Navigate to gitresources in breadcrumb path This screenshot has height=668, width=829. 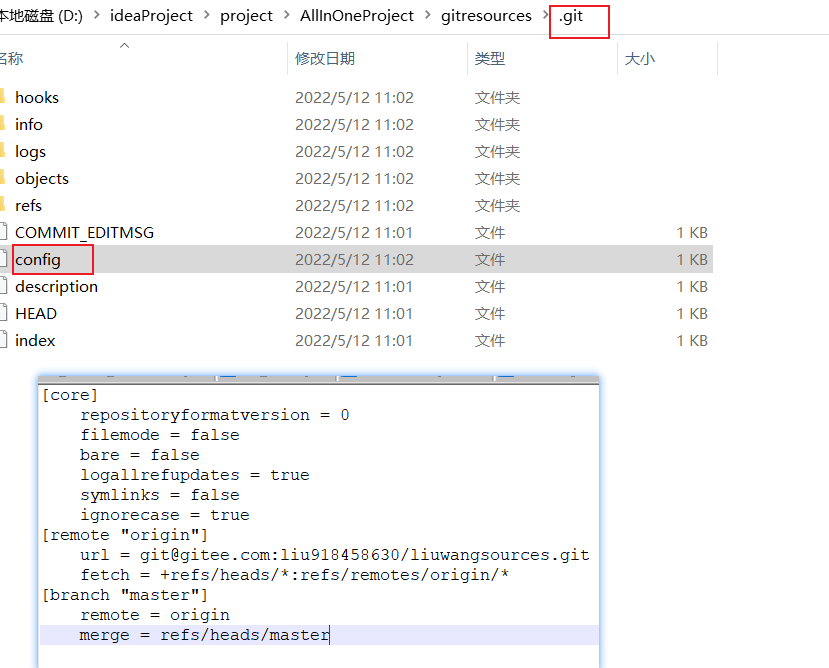486,16
